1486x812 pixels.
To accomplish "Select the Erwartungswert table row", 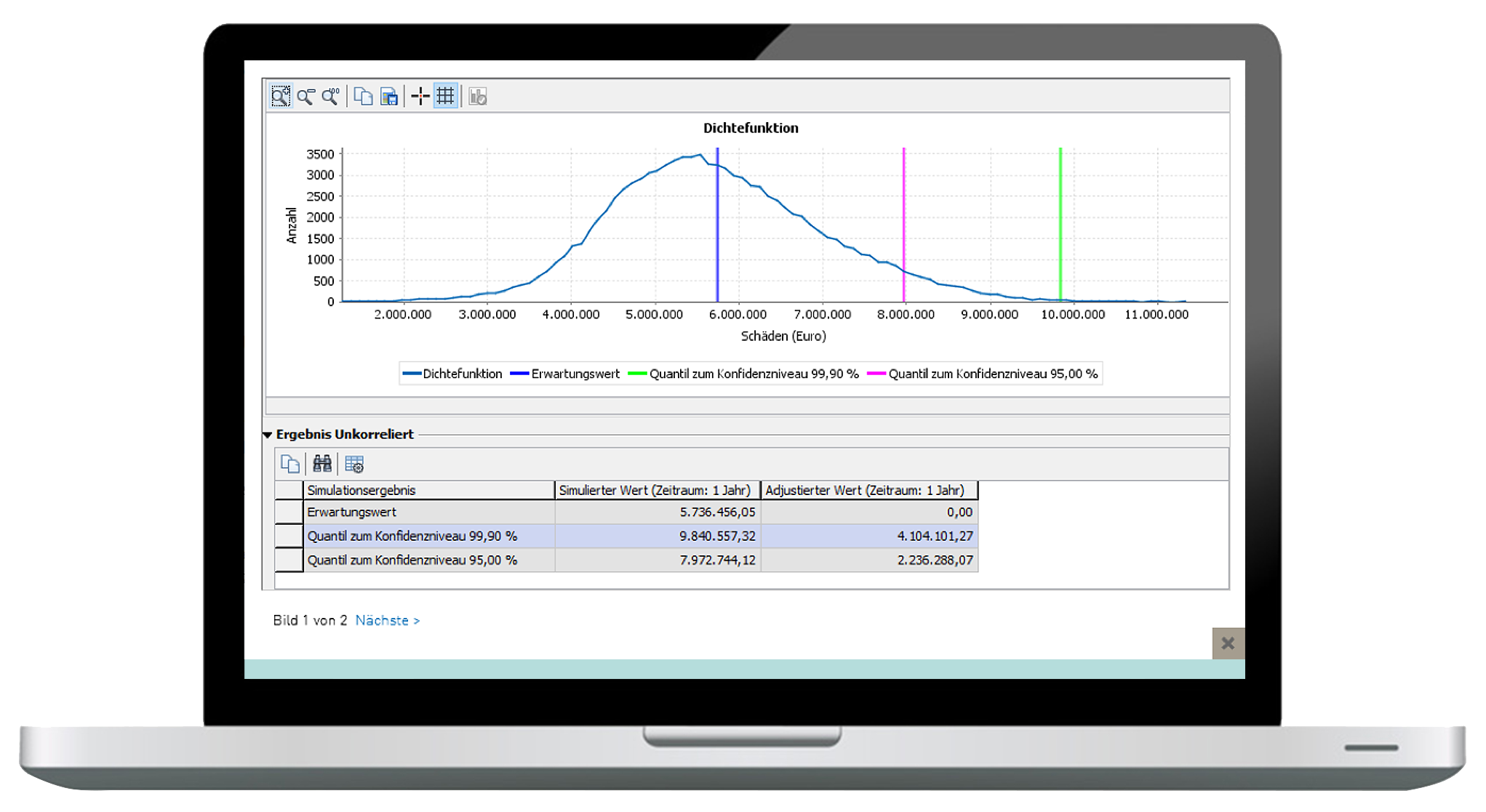I will click(428, 512).
